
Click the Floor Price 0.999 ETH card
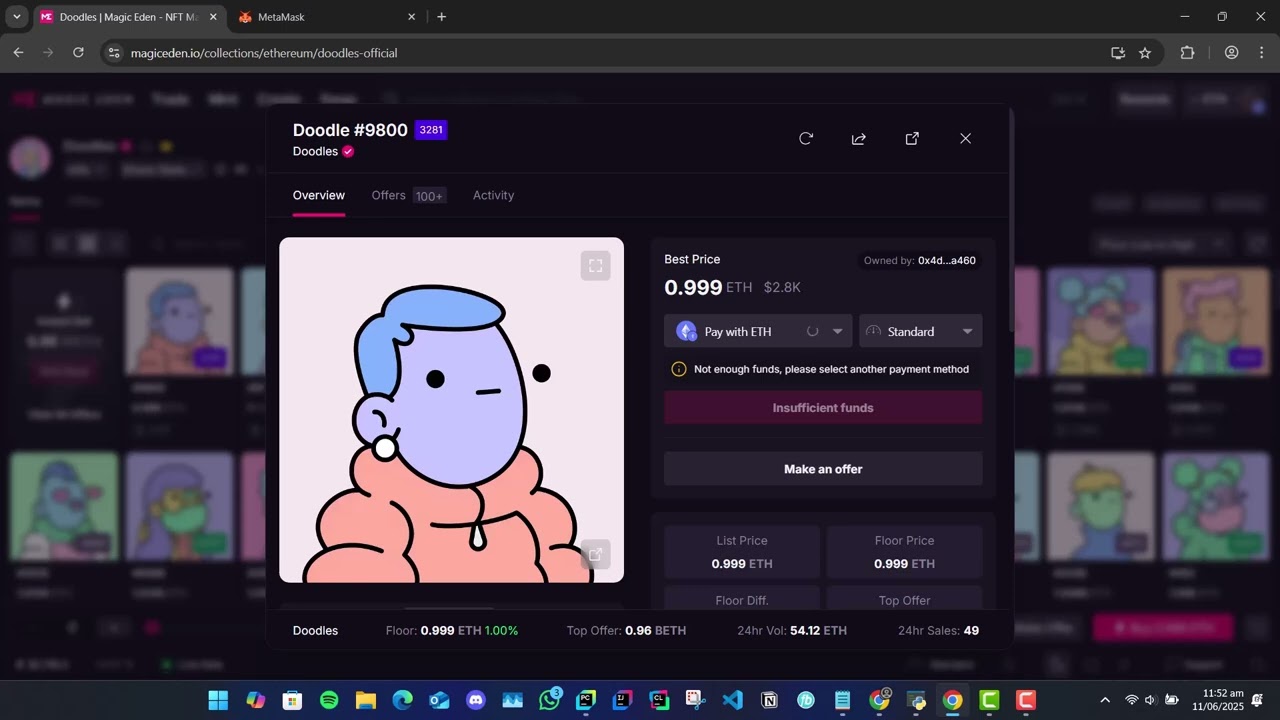904,552
